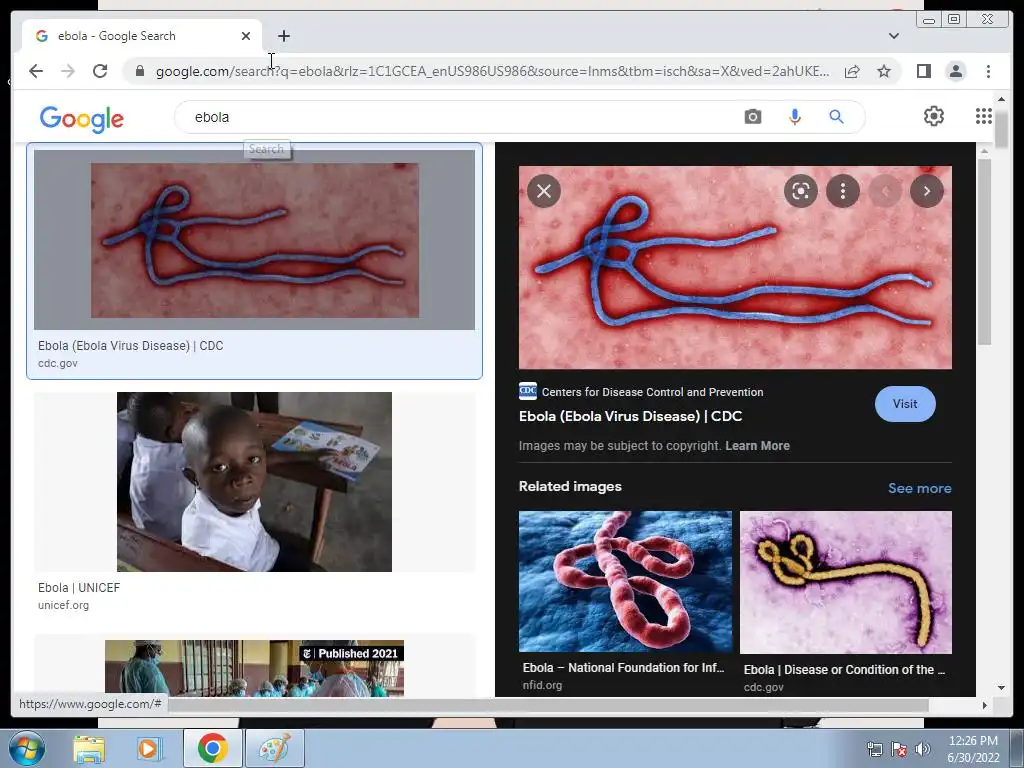Screen dimensions: 1024x768
Task: Open Chrome side panel
Action: coord(923,71)
